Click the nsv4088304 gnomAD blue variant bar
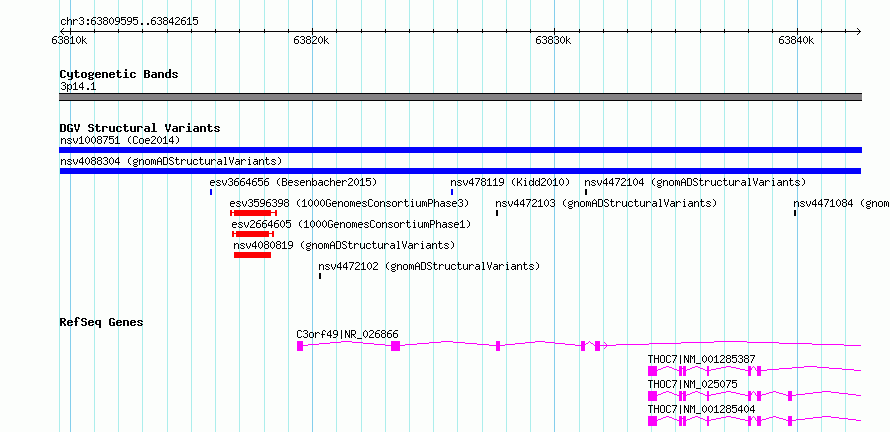 460,171
